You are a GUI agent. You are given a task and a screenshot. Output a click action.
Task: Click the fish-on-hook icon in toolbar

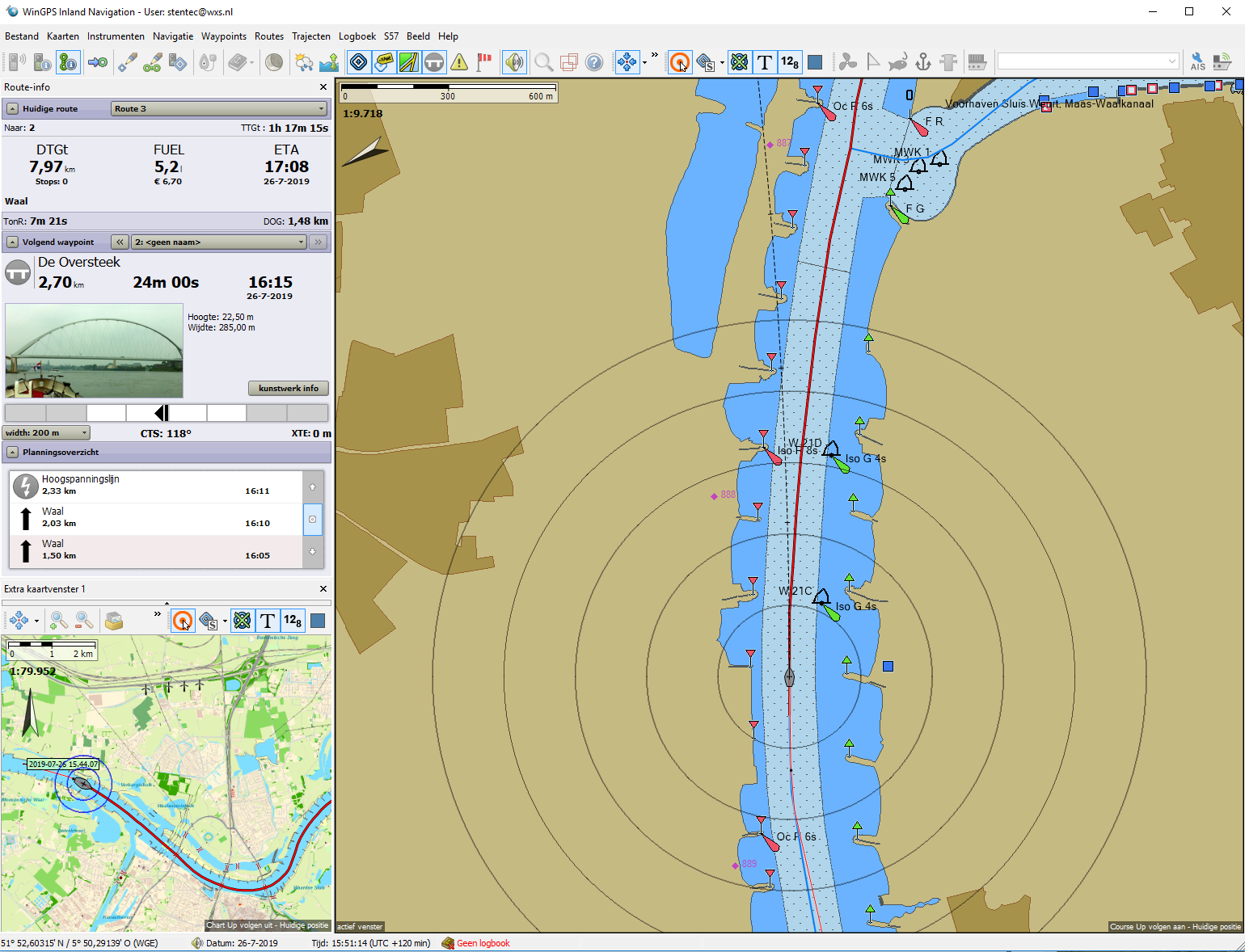pos(898,62)
